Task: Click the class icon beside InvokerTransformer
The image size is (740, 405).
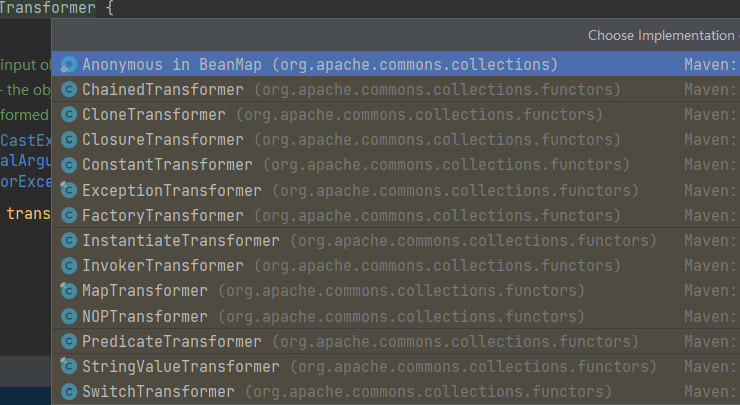Action: coord(69,265)
